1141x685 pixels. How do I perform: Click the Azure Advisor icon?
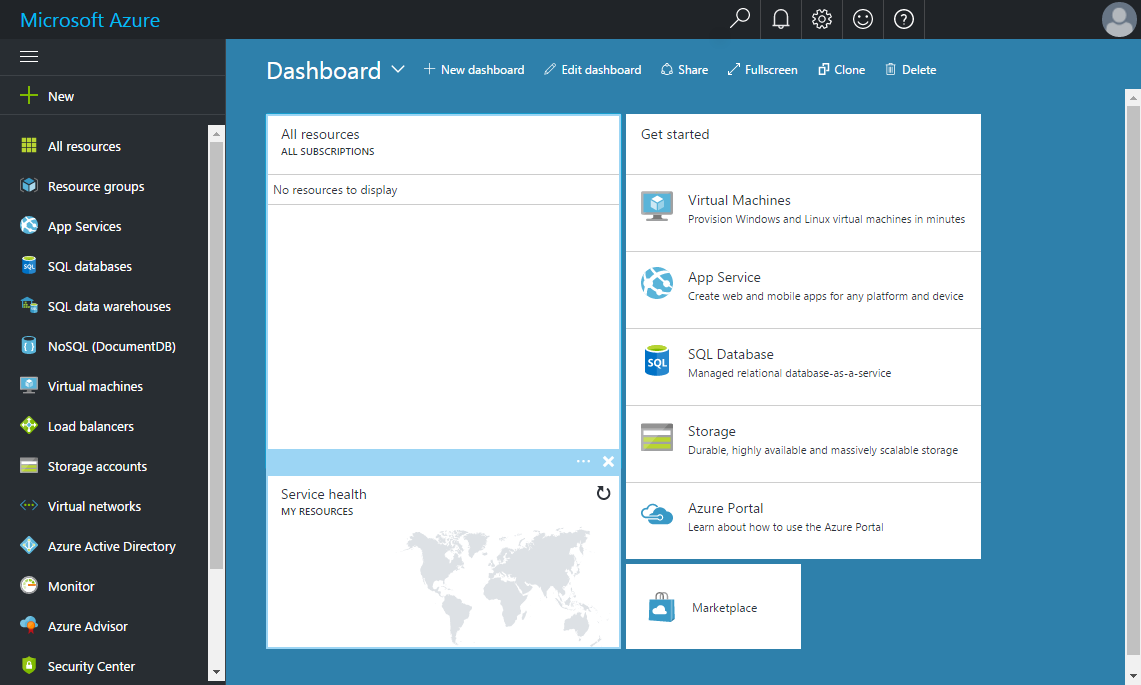(29, 625)
